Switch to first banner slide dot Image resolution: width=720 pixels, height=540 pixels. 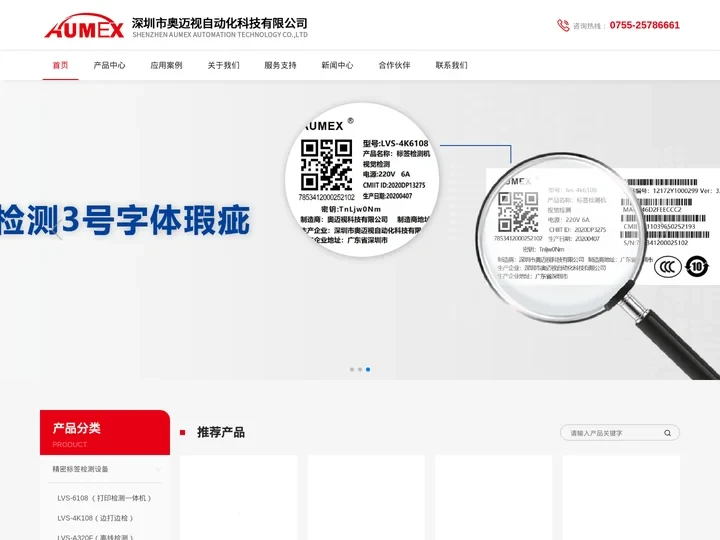[x=352, y=369]
